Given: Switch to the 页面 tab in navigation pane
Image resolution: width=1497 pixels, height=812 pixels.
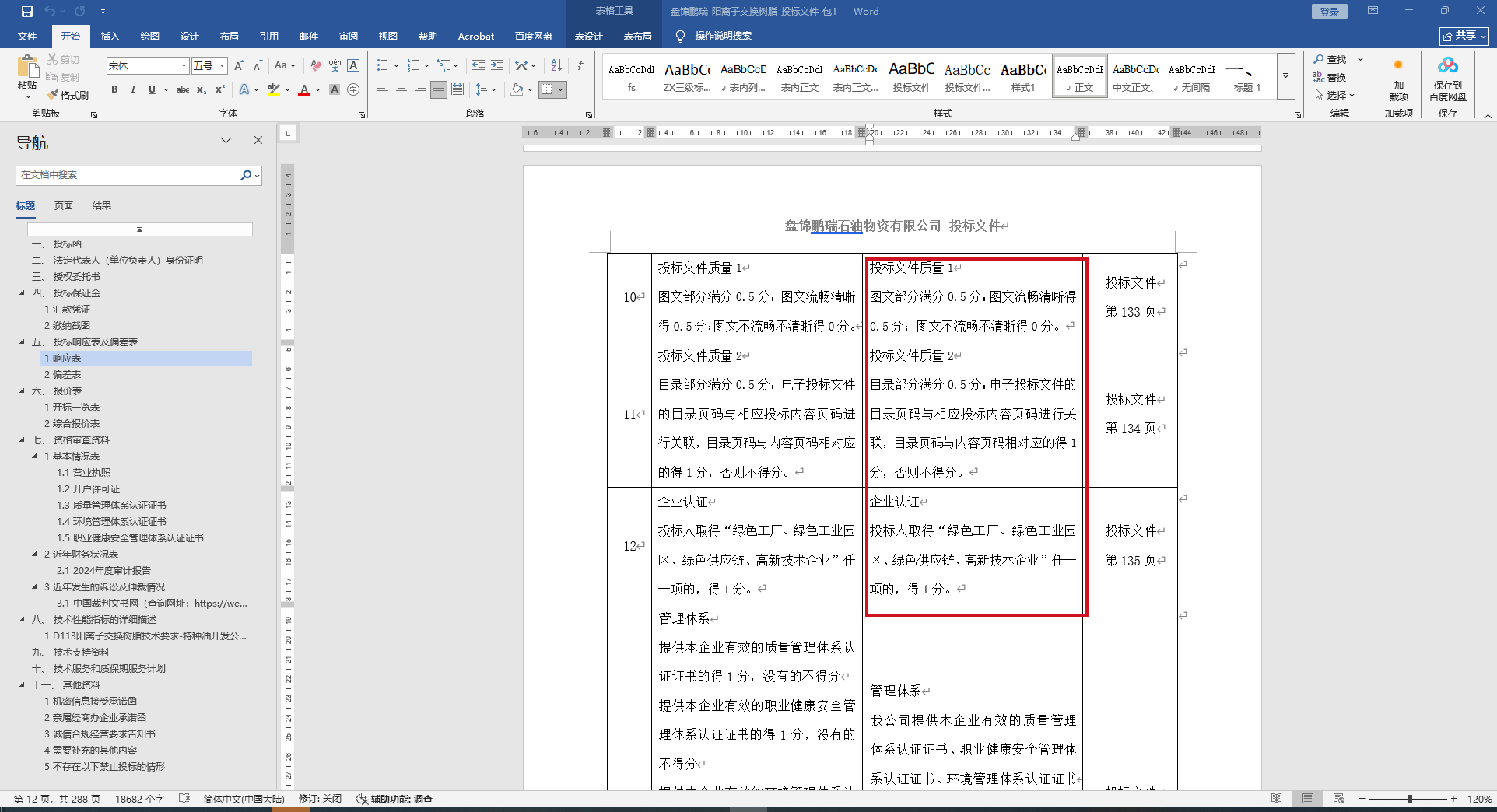Looking at the screenshot, I should point(64,206).
